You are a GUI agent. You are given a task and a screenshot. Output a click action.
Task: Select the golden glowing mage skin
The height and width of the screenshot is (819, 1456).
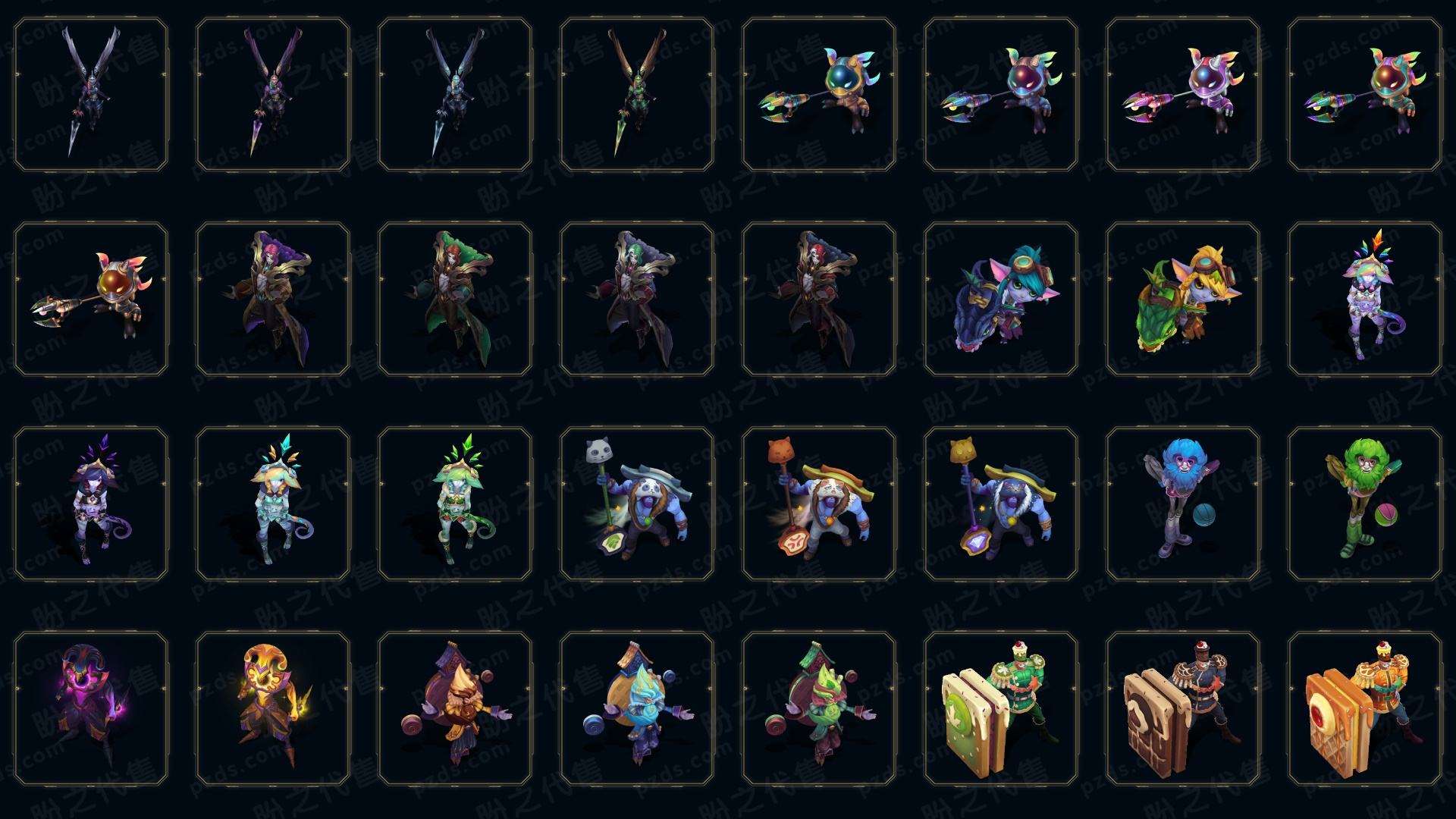click(272, 708)
